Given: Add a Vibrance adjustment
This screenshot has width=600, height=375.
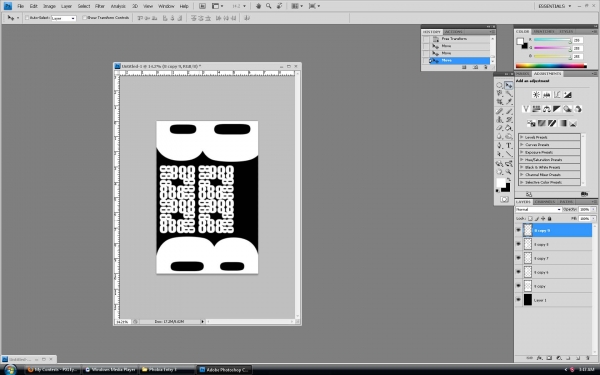Looking at the screenshot, I should 526,109.
